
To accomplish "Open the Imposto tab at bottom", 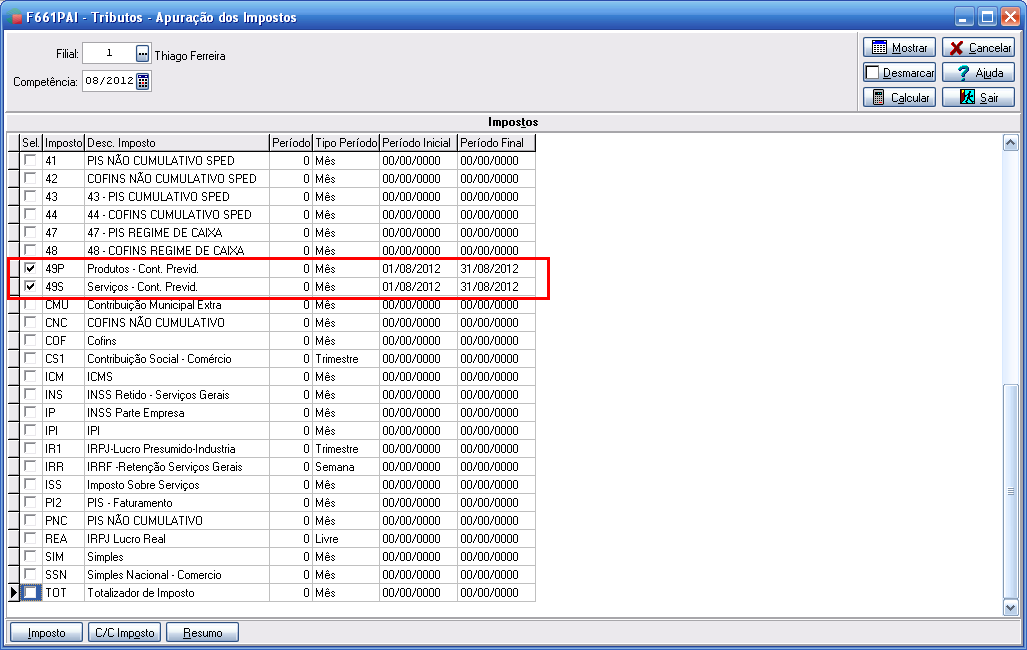I will pyautogui.click(x=47, y=633).
